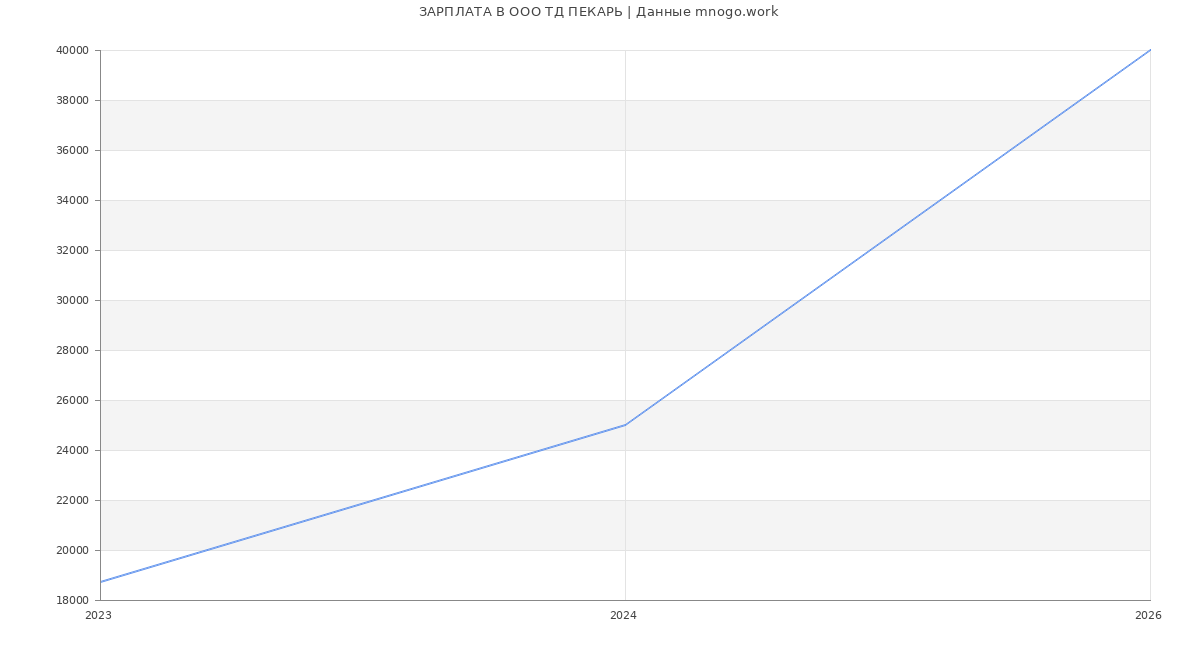Click the 24000 y-axis label
The image size is (1200, 650).
coord(72,450)
